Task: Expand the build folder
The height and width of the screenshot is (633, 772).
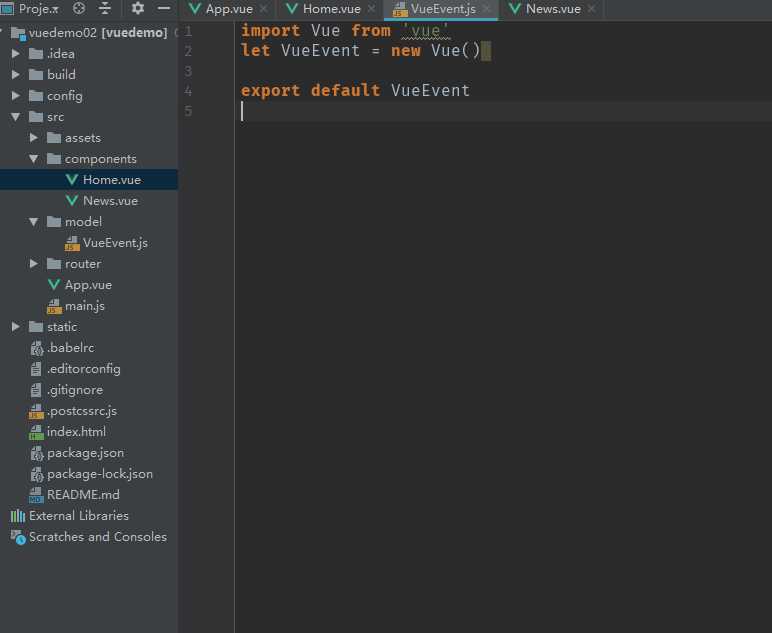Action: [15, 74]
